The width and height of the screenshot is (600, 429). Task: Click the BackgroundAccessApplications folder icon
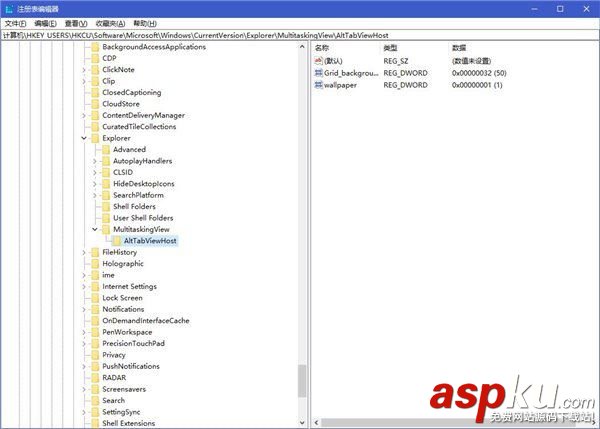click(x=95, y=47)
